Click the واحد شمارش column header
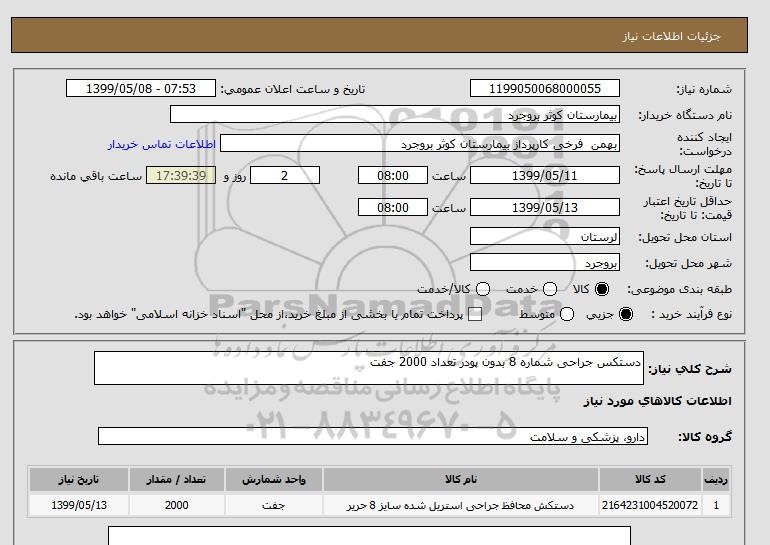770x545 pixels. coord(274,479)
